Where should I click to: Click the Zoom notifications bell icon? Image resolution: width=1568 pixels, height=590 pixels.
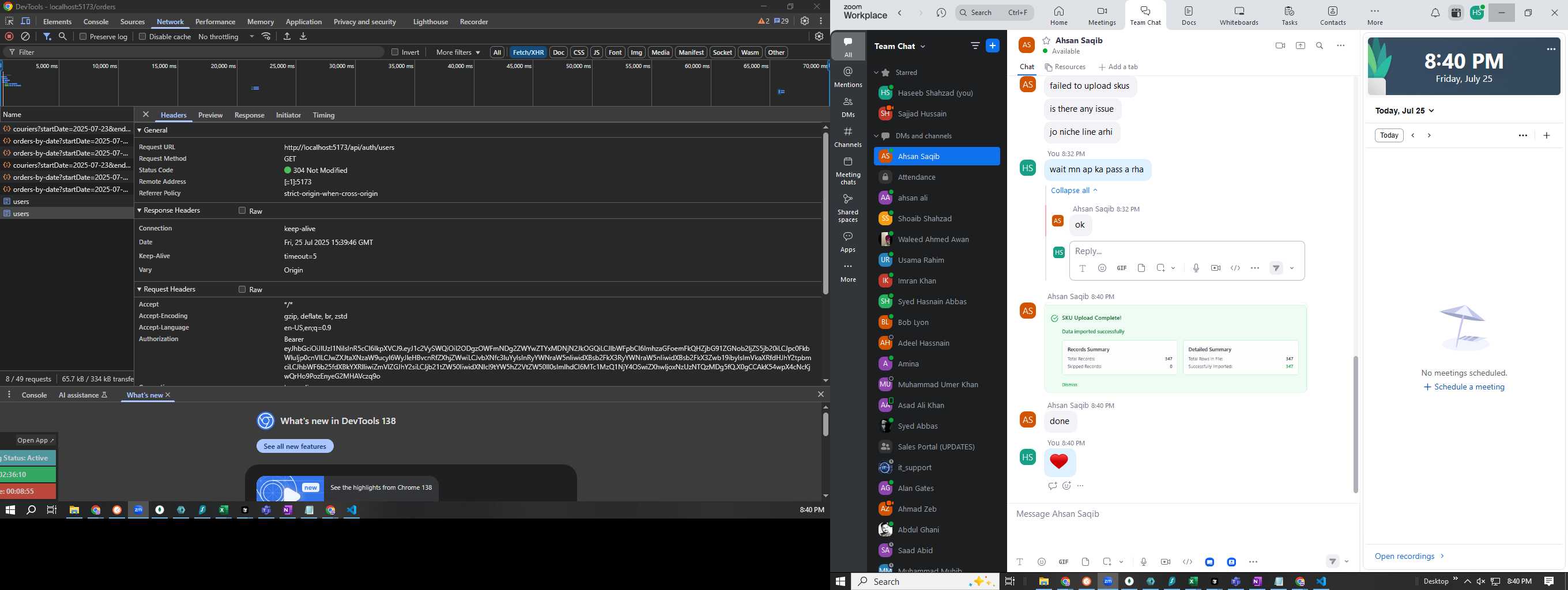tap(1435, 13)
